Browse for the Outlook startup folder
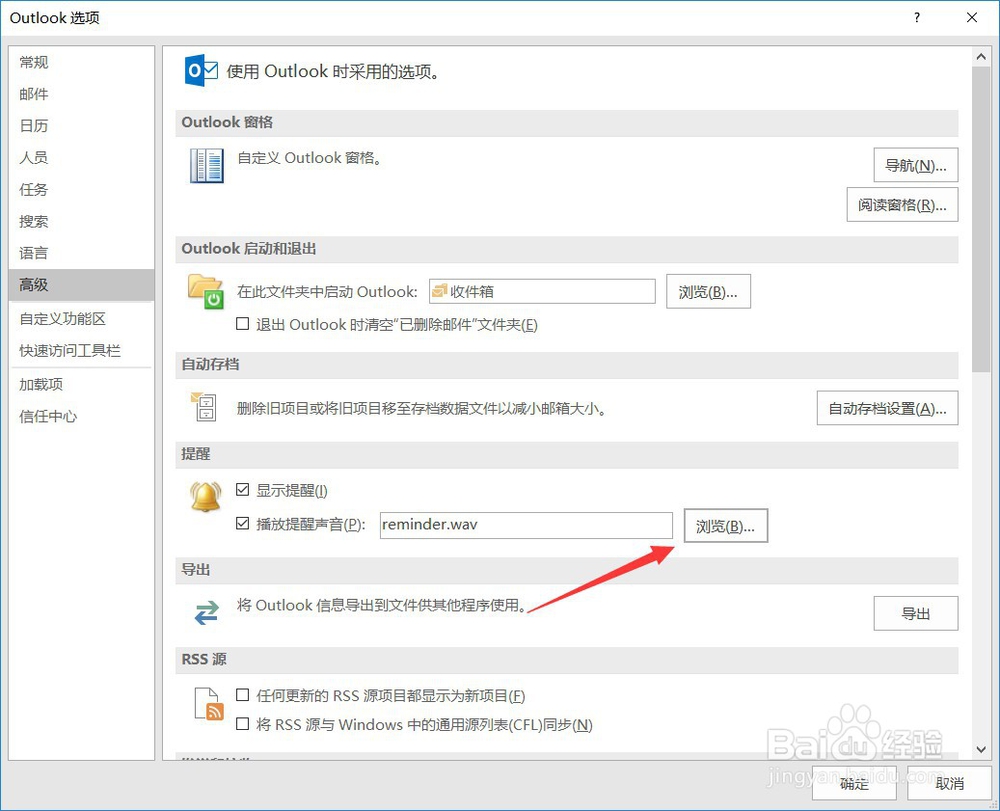 (708, 291)
